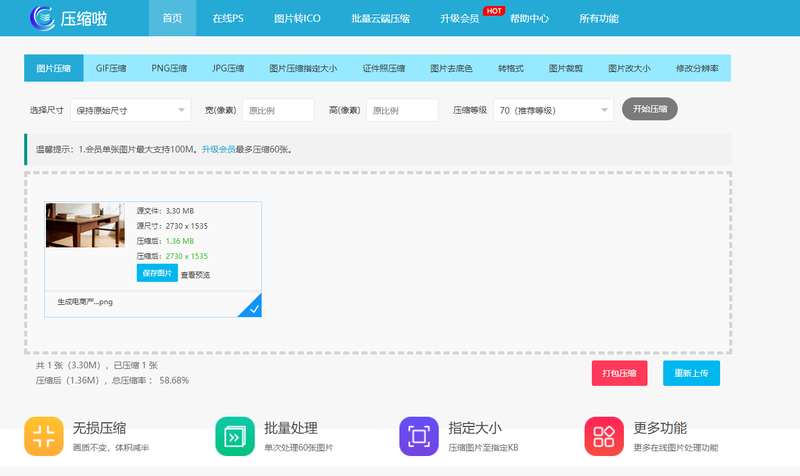
Task: Click the 指定大小 heading text
Action: tap(475, 428)
